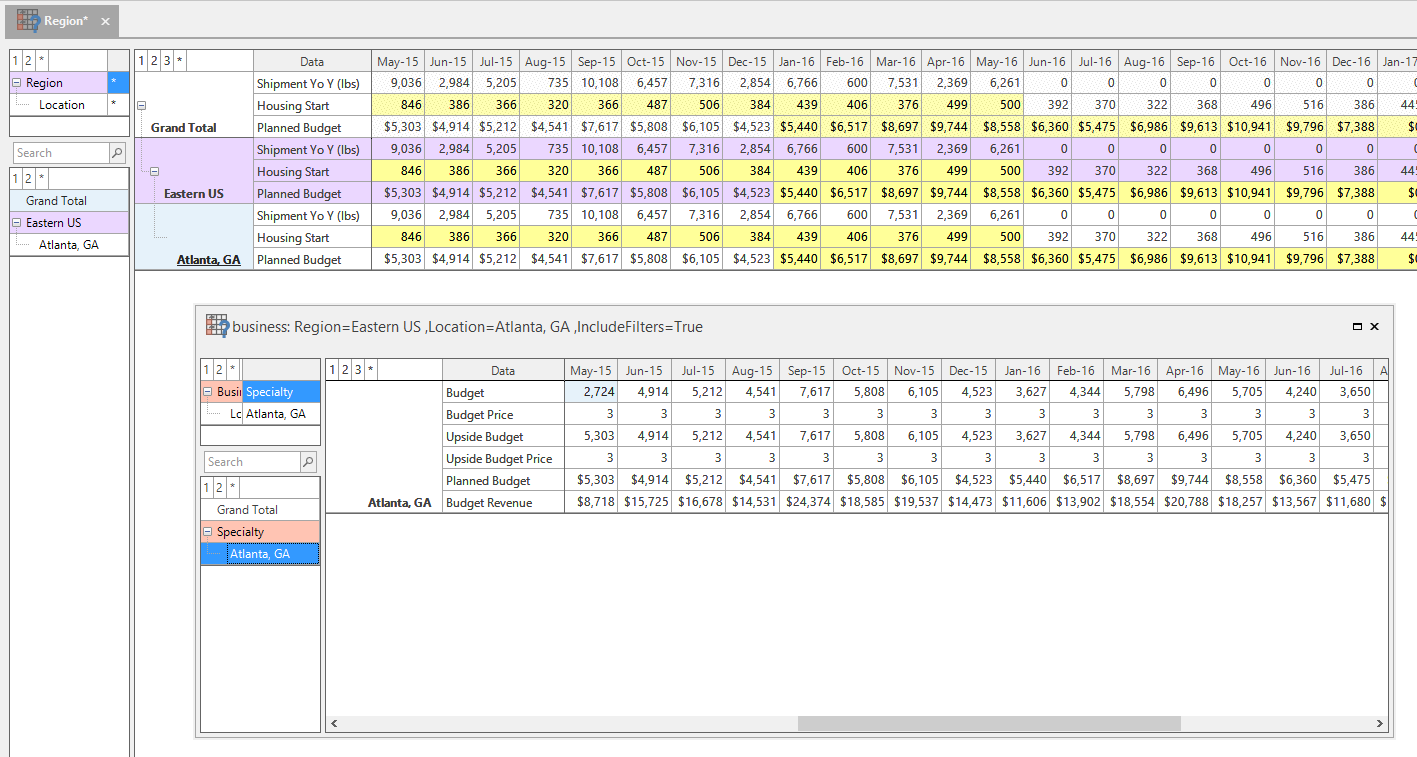Open the underlined Atlanta, GA row link

click(209, 260)
